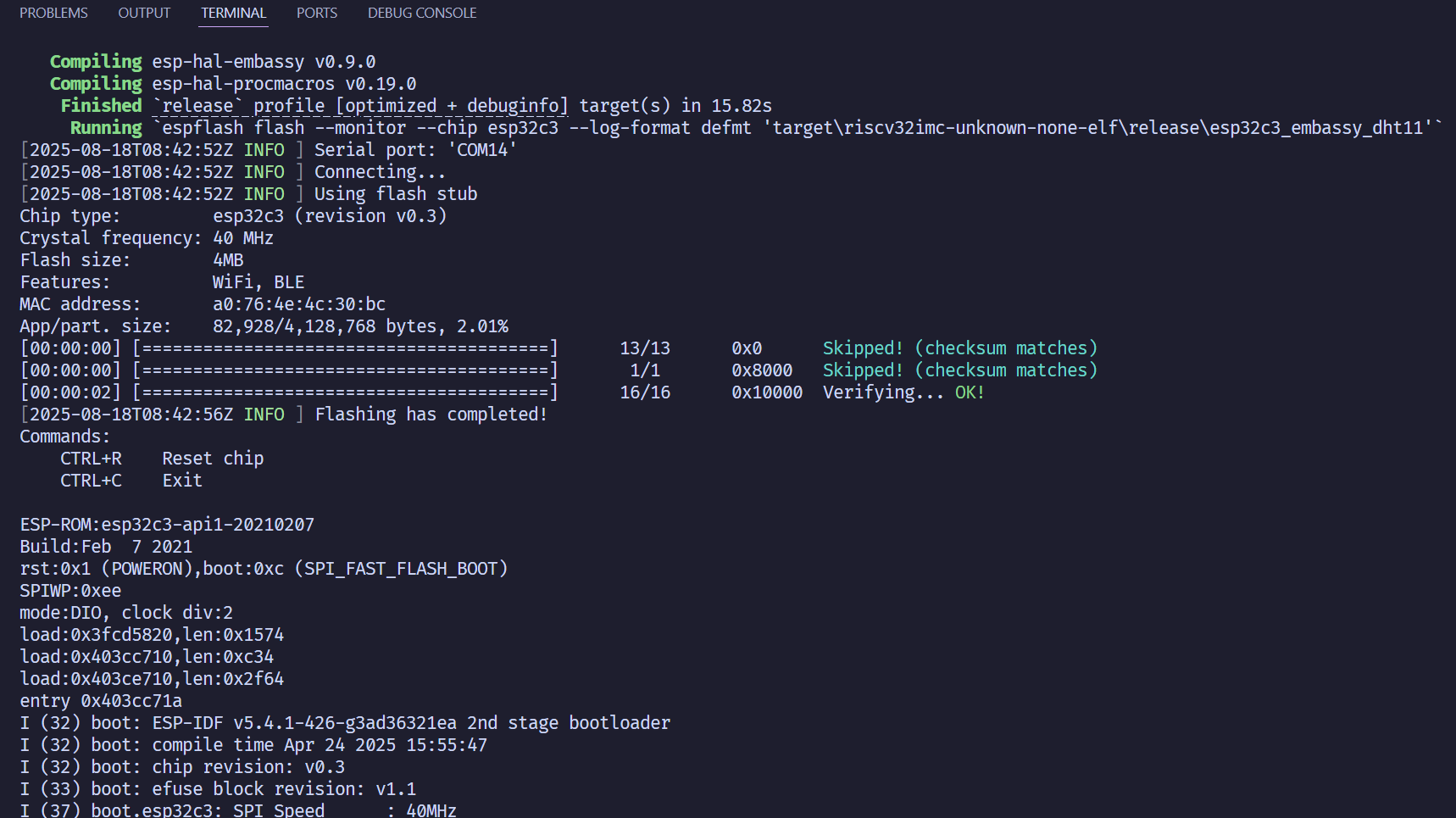This screenshot has width=1456, height=818.
Task: Select the TERMINAL tab
Action: tap(233, 14)
